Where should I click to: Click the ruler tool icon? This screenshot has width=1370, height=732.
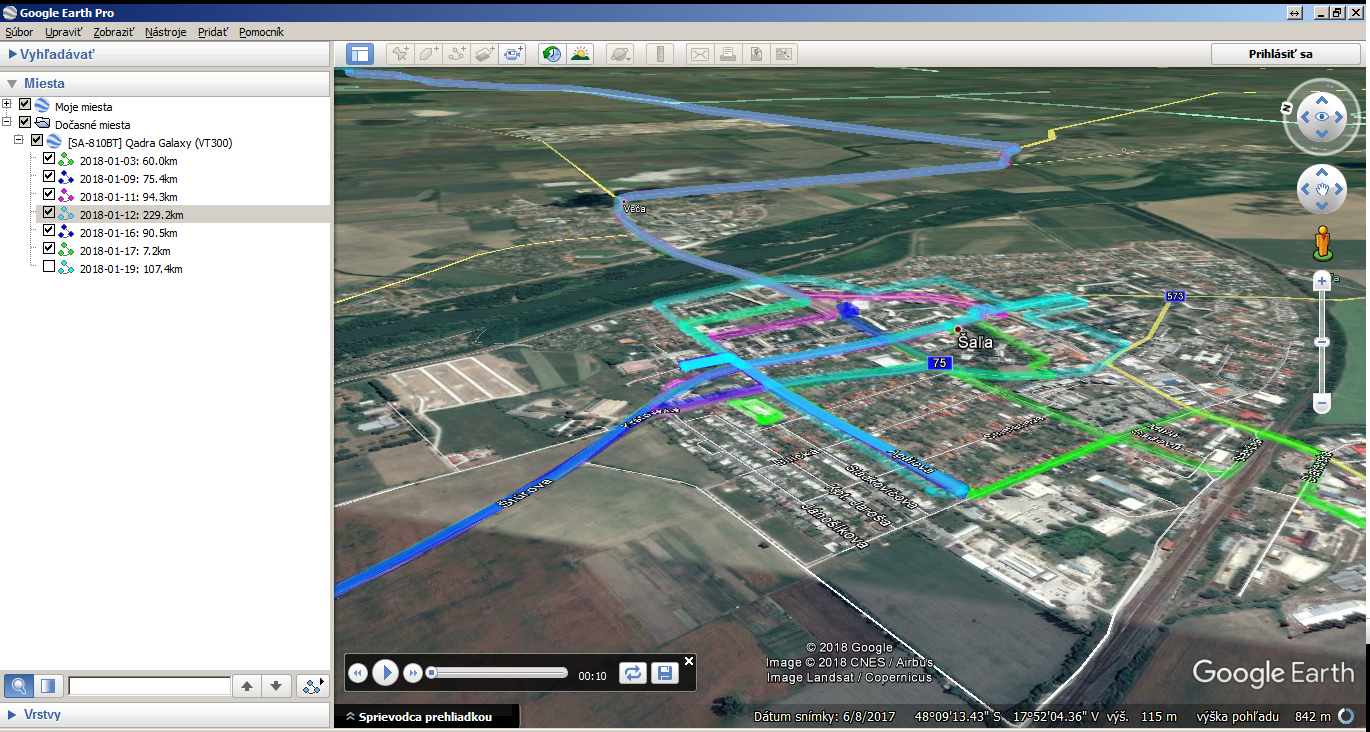[x=659, y=54]
